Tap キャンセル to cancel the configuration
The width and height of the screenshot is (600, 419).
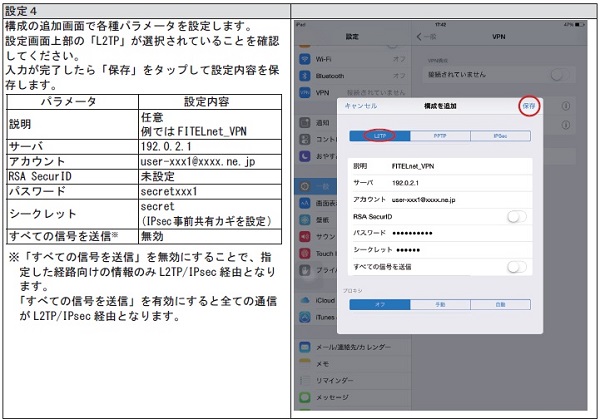pos(360,105)
